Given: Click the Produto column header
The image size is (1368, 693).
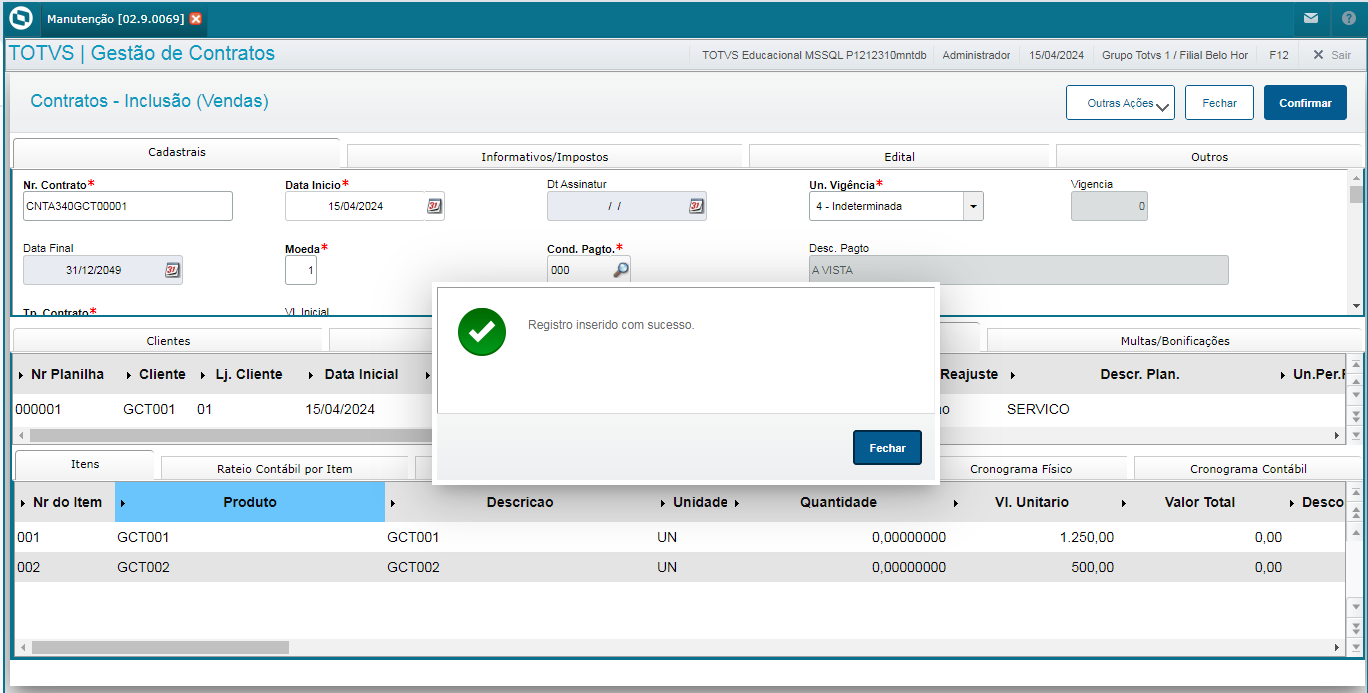Looking at the screenshot, I should [250, 502].
